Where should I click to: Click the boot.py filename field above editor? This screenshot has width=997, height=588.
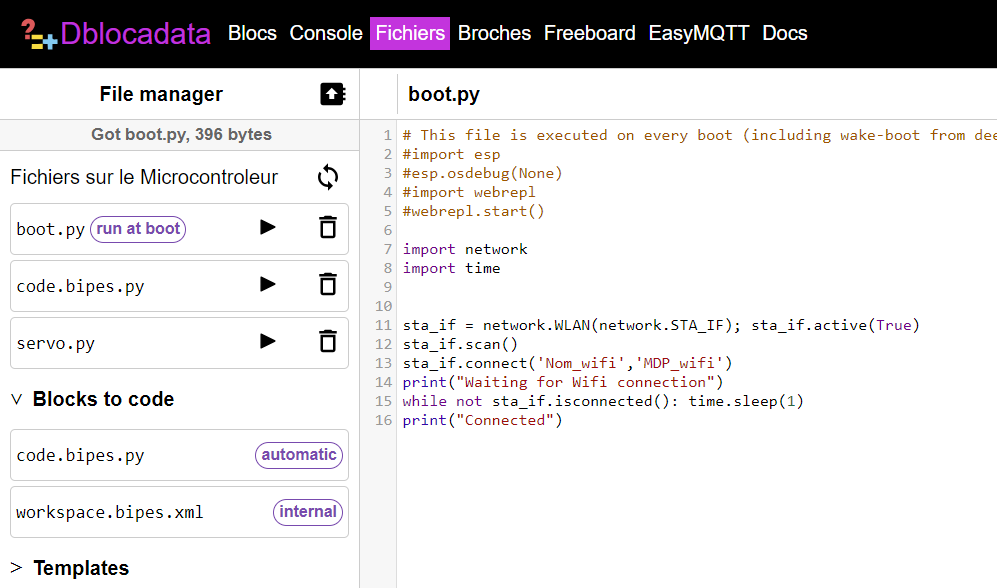coord(445,95)
